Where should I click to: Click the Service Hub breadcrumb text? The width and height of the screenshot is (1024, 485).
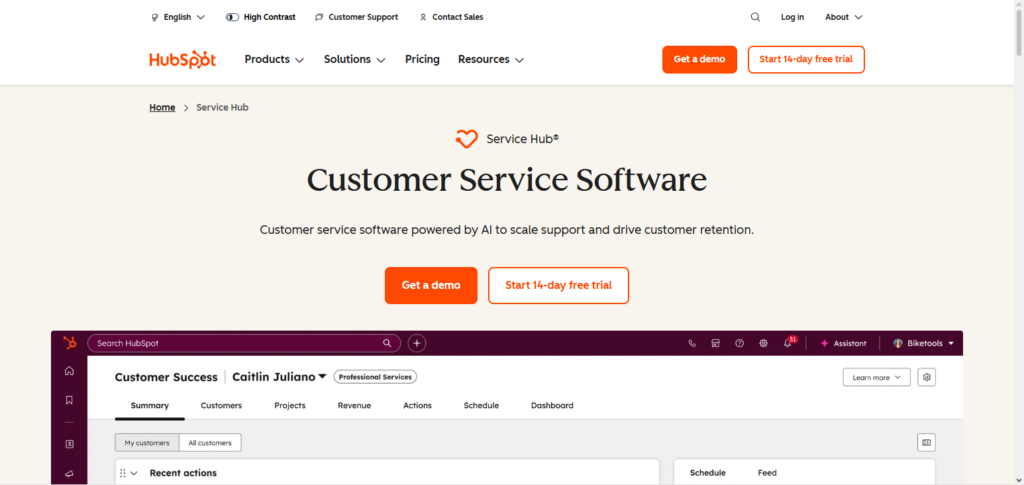pos(222,108)
